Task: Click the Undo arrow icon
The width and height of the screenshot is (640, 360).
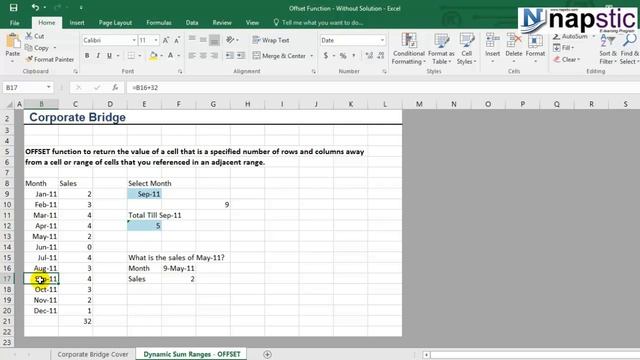Action: [35, 7]
